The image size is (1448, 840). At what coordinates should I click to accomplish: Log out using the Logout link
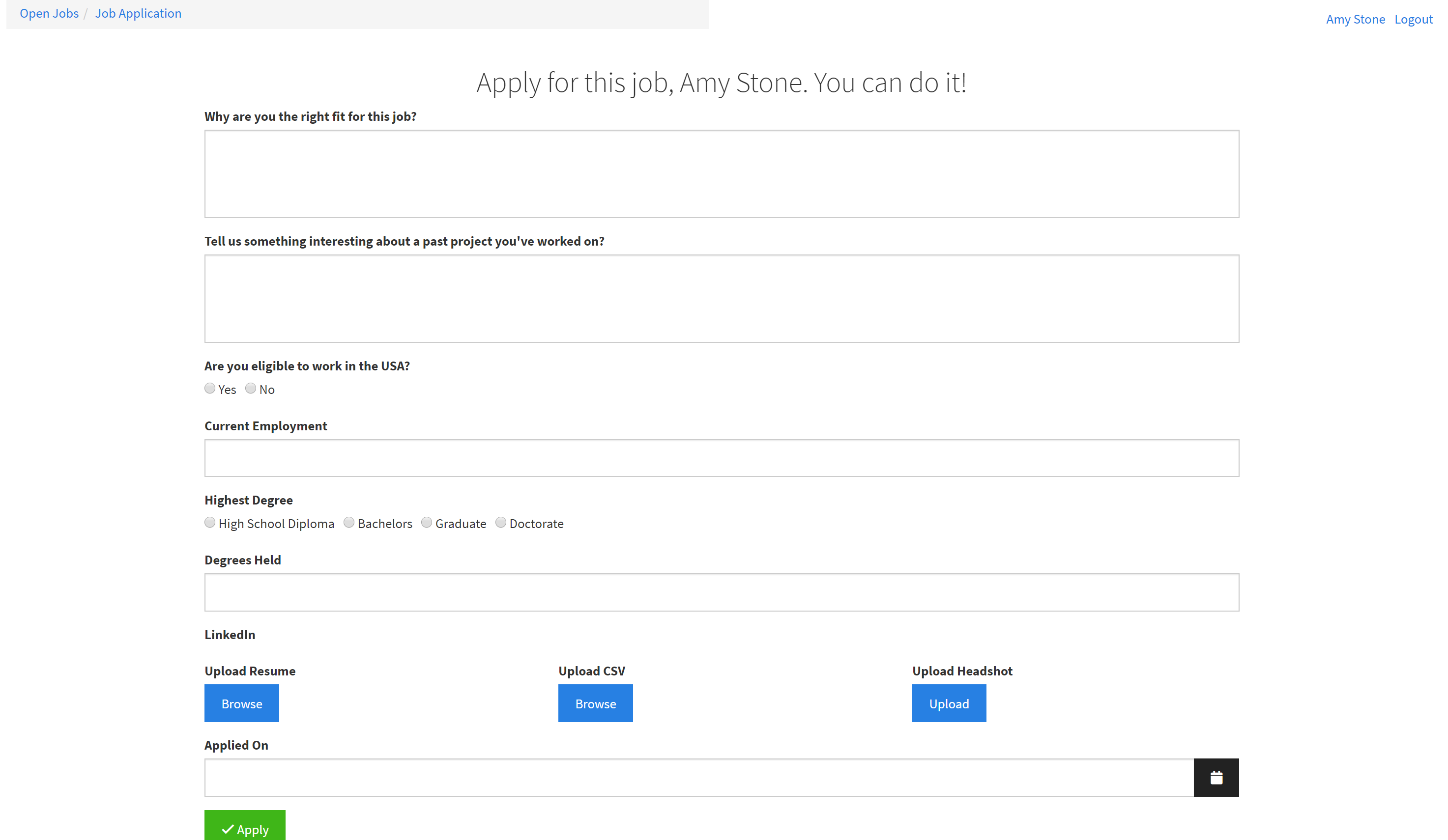pyautogui.click(x=1413, y=20)
